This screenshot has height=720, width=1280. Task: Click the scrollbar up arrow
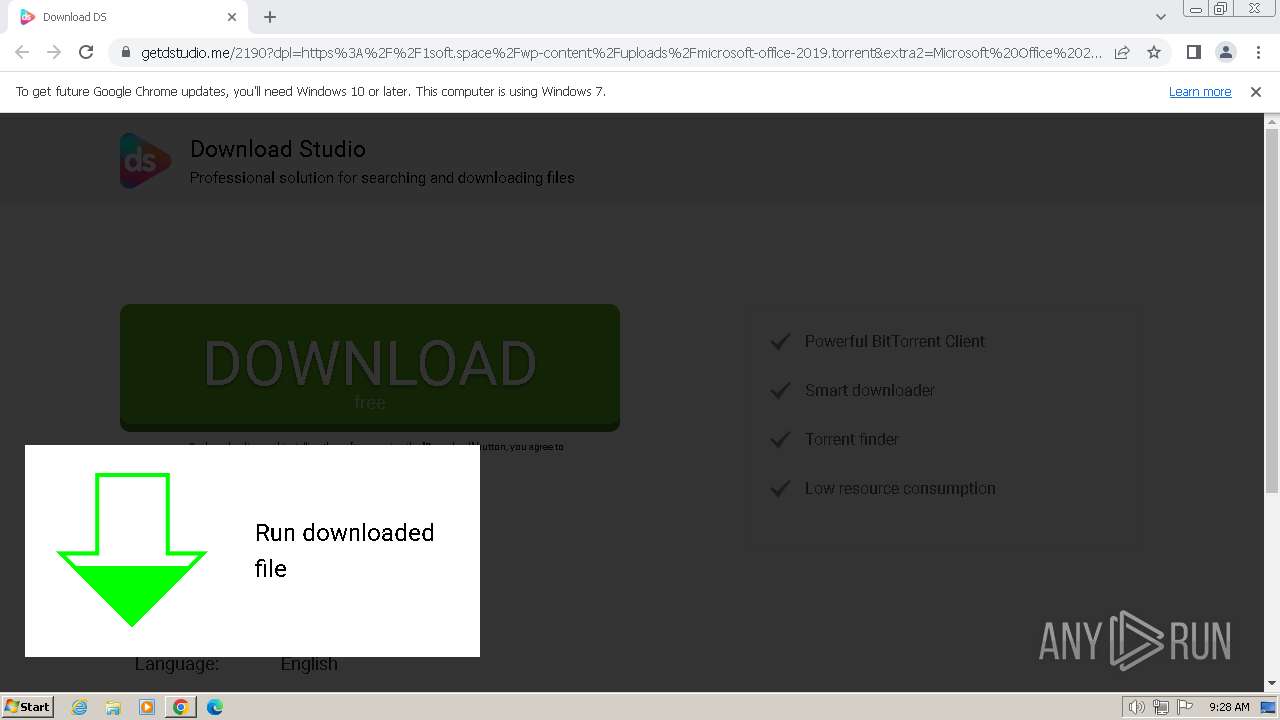[x=1272, y=121]
